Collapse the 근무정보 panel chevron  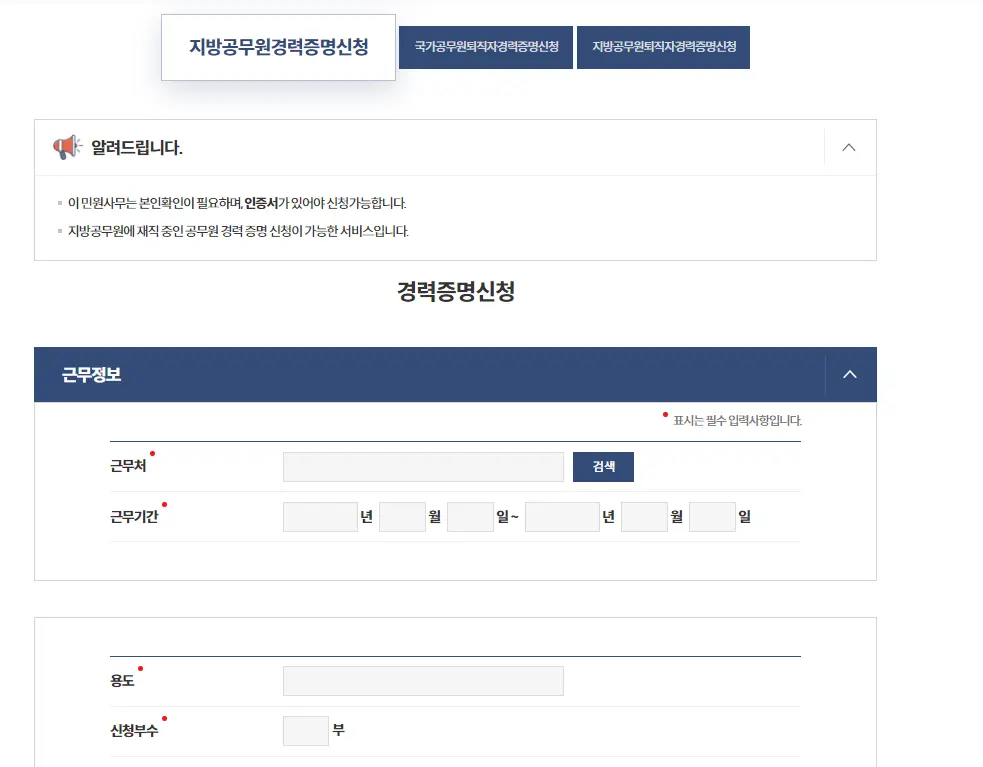click(x=849, y=374)
